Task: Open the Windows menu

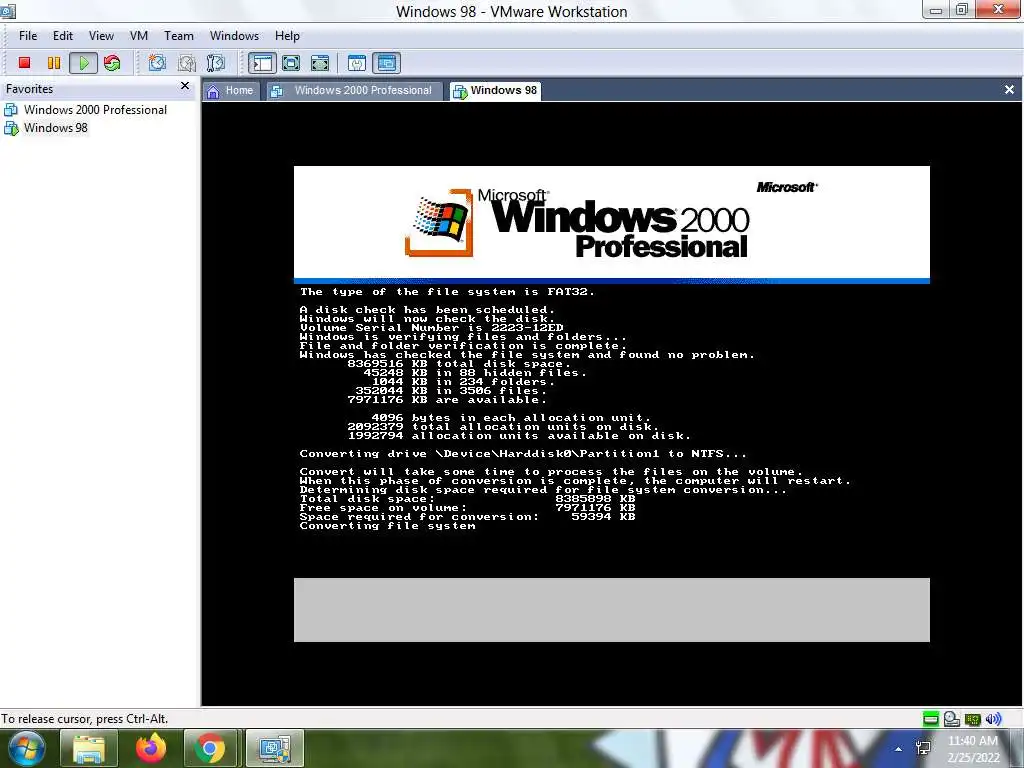Action: click(234, 36)
